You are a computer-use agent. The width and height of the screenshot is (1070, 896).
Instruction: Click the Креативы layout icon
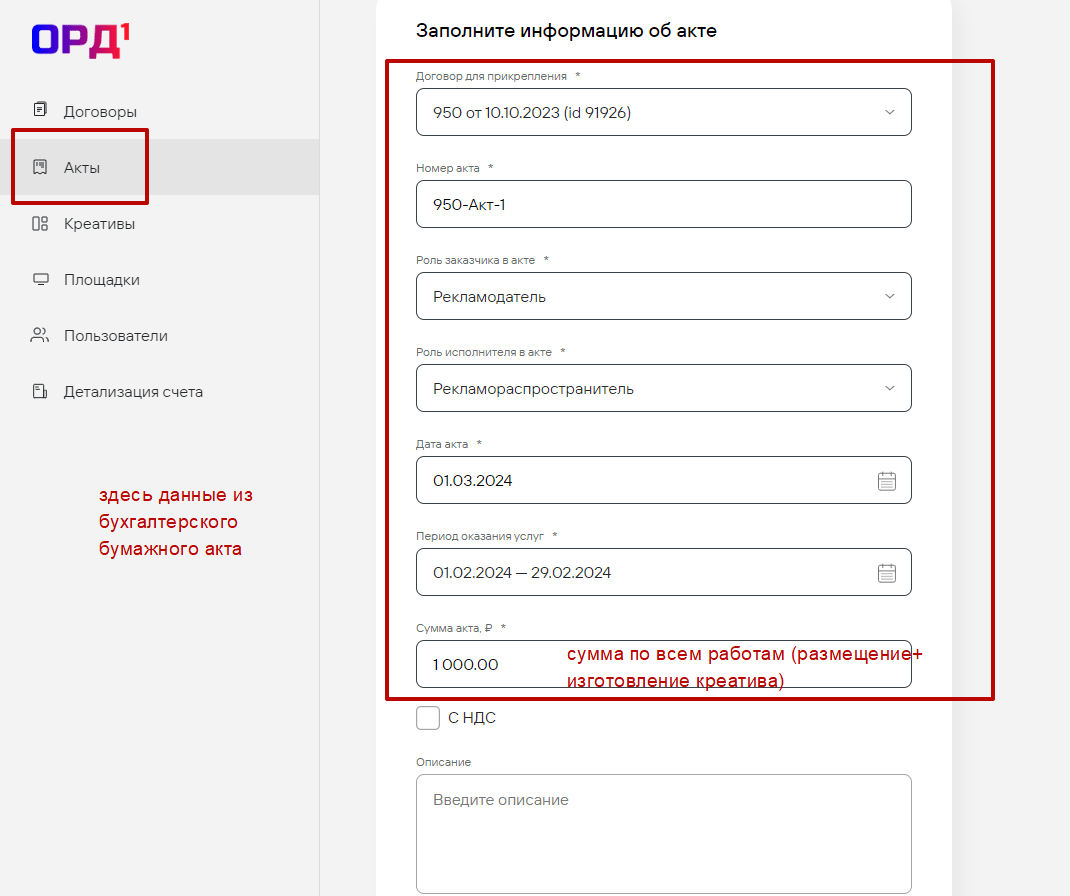coord(40,223)
